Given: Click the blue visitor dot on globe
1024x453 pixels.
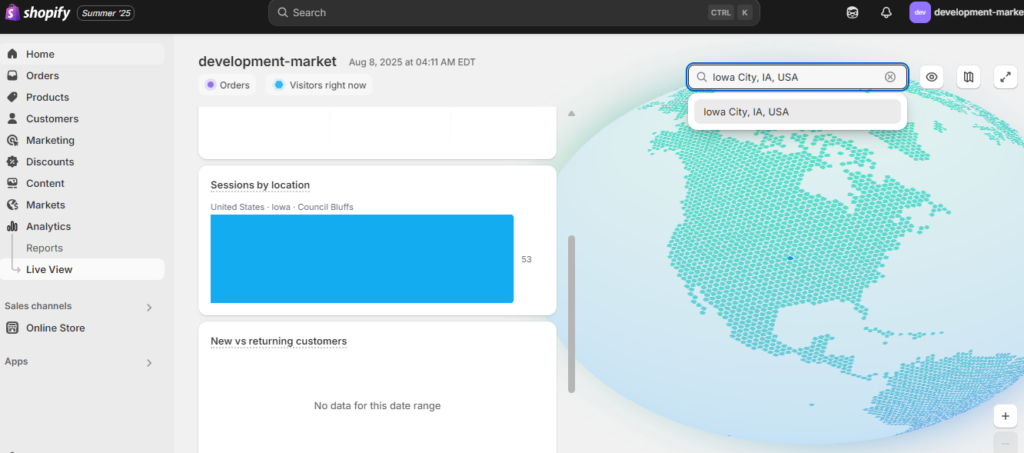Looking at the screenshot, I should click(x=790, y=258).
